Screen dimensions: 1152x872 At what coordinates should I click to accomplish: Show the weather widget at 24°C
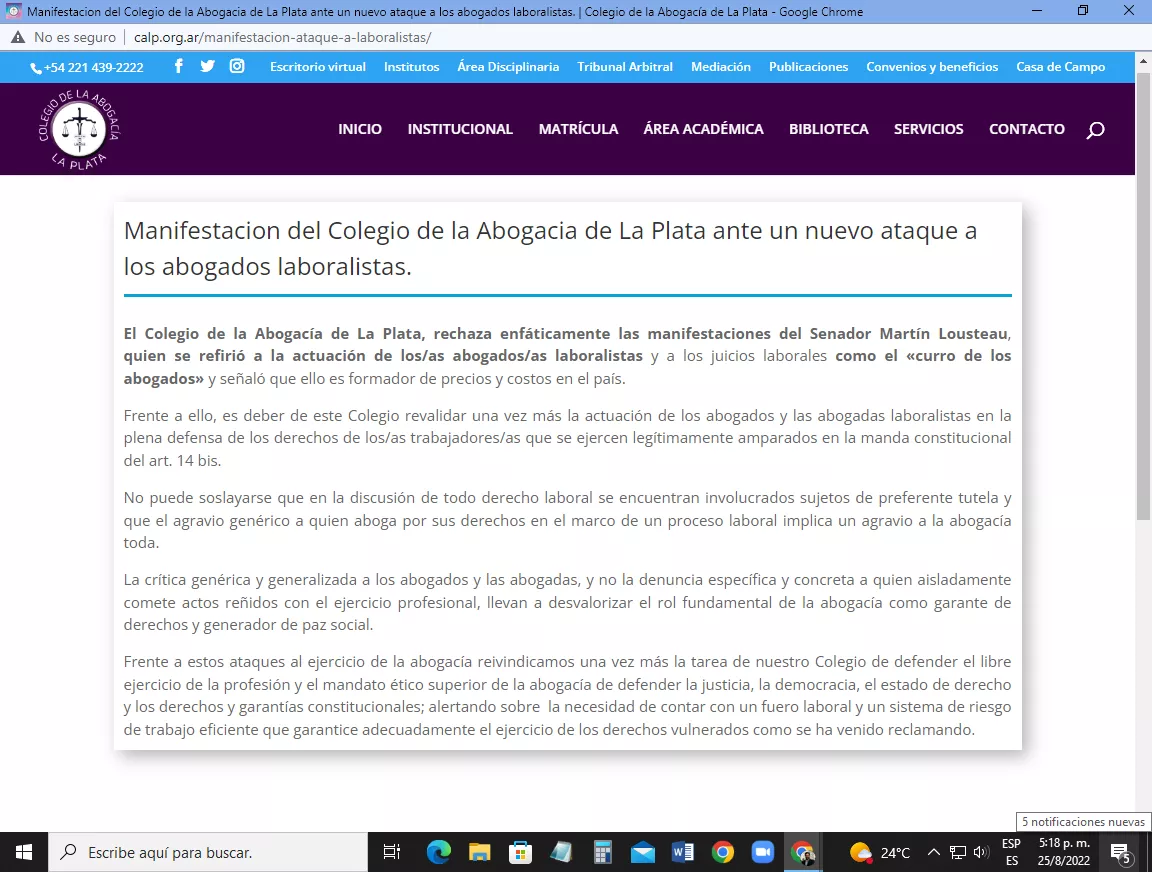879,852
